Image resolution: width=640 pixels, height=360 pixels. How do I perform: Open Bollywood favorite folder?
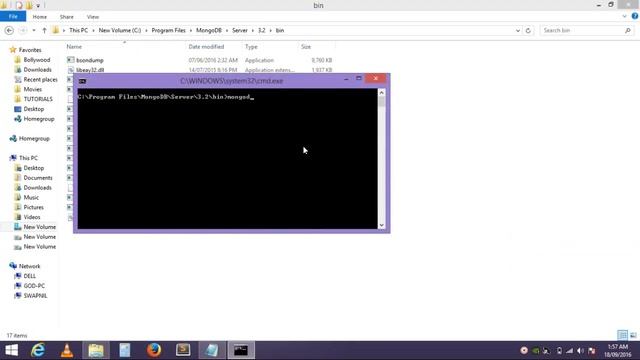coord(36,60)
